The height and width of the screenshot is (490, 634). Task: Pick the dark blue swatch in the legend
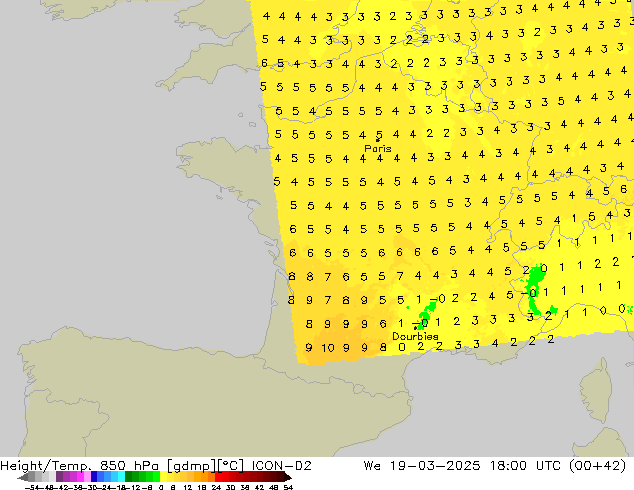(94, 477)
